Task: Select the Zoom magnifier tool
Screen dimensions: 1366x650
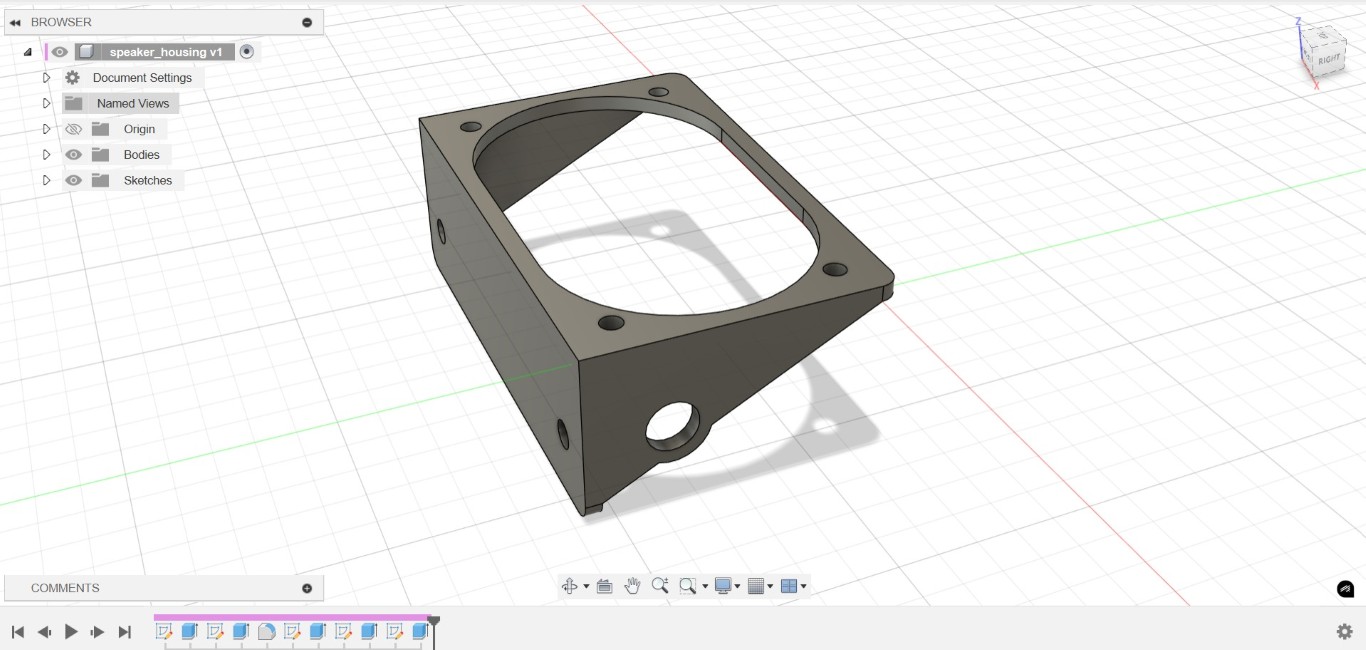Action: click(x=660, y=586)
